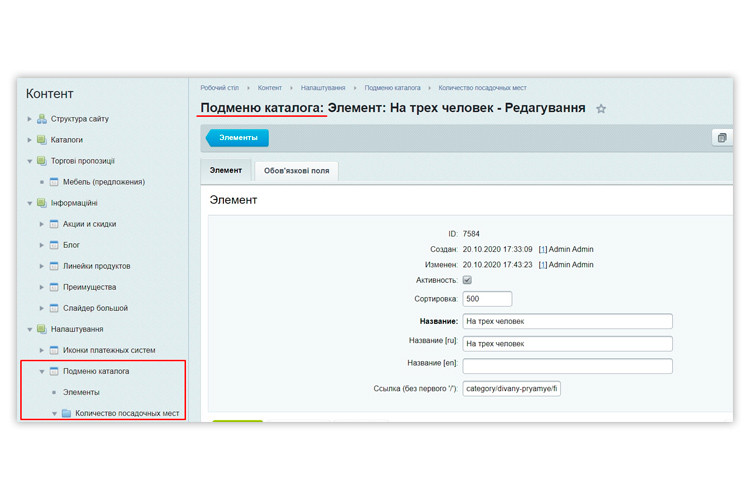Screen dimensions: 750x500
Task: Expand the Акции и скидки node
Action: 42,224
